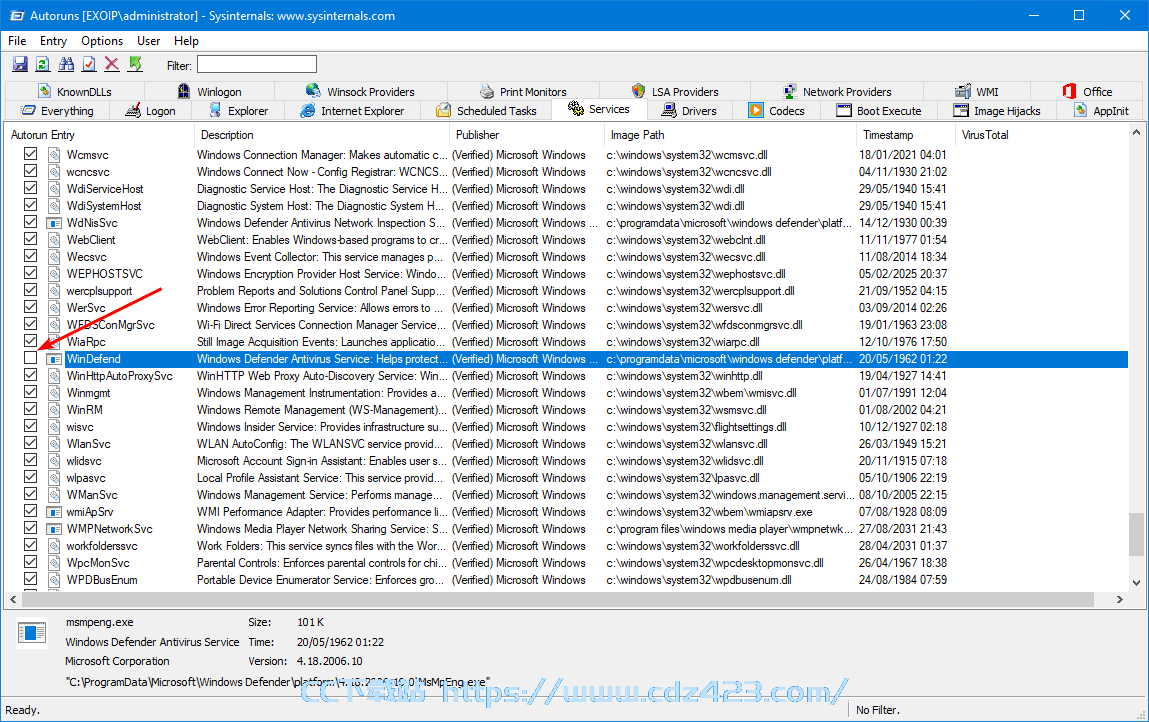Image resolution: width=1149 pixels, height=722 pixels.
Task: Uncheck the WinRM entry checkbox
Action: [x=30, y=409]
